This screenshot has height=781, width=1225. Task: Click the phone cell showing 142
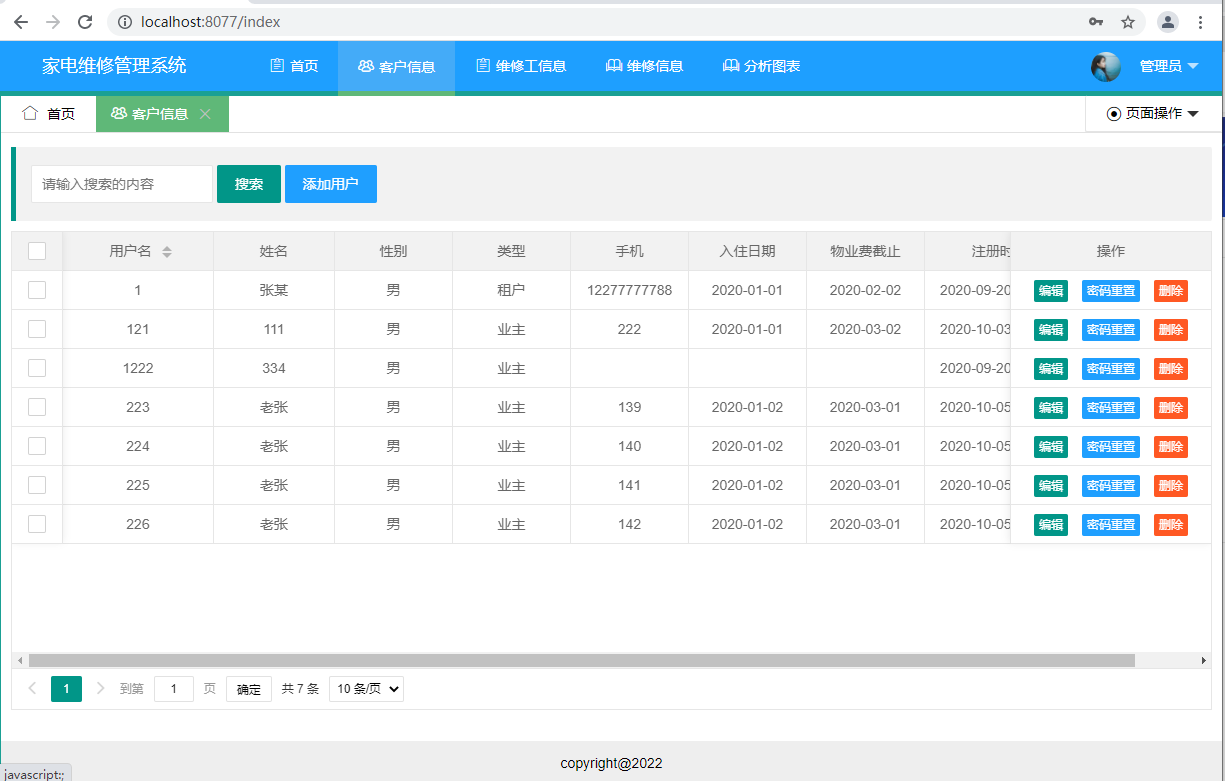point(630,524)
